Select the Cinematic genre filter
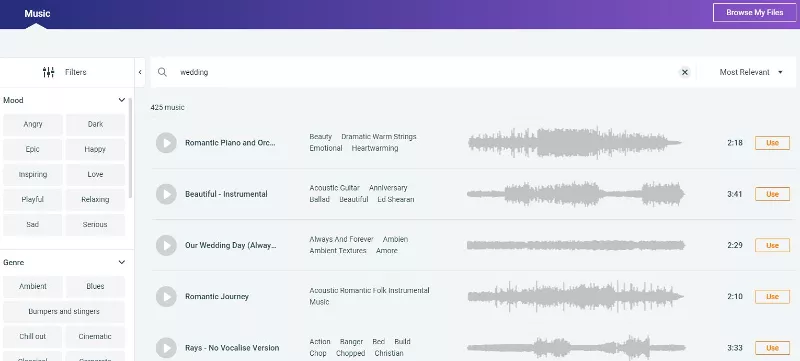This screenshot has width=800, height=361. (95, 337)
